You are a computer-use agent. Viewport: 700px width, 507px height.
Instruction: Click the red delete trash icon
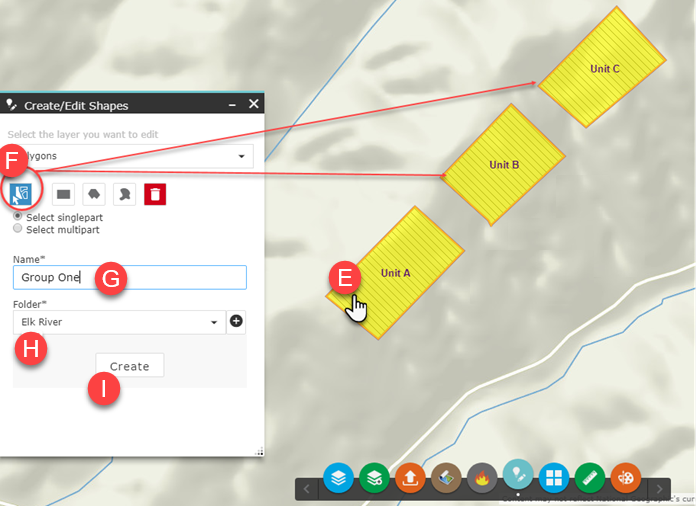click(x=155, y=193)
